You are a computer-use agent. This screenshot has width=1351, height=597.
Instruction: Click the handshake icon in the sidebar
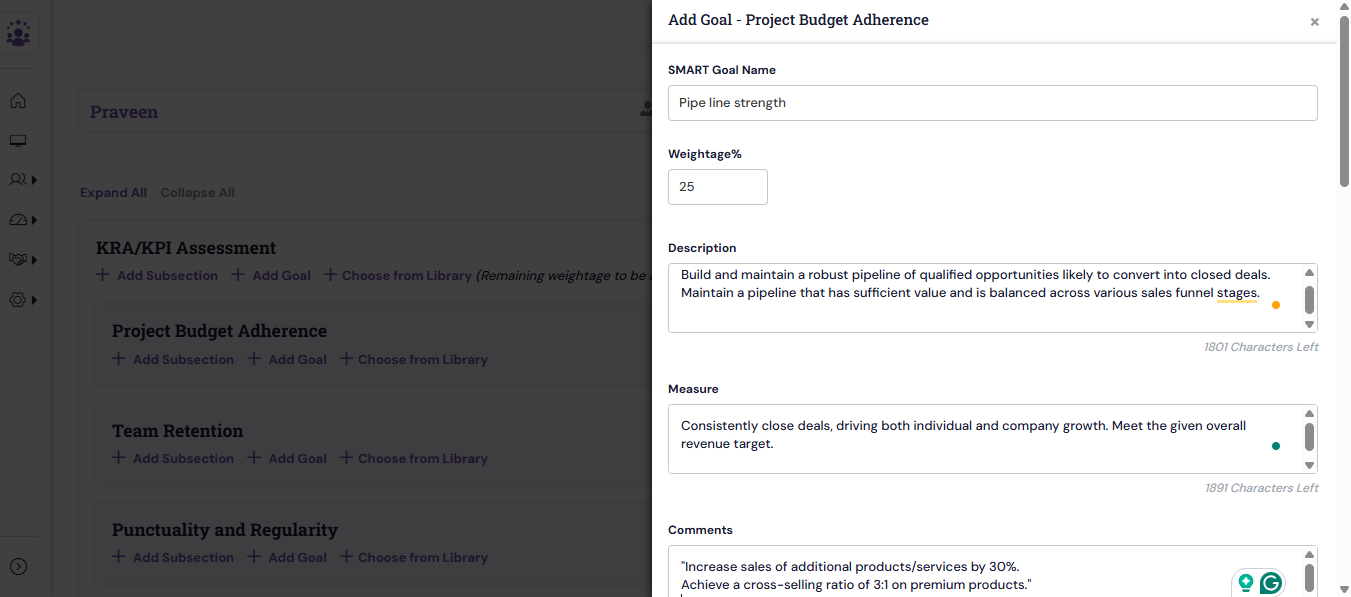click(18, 260)
